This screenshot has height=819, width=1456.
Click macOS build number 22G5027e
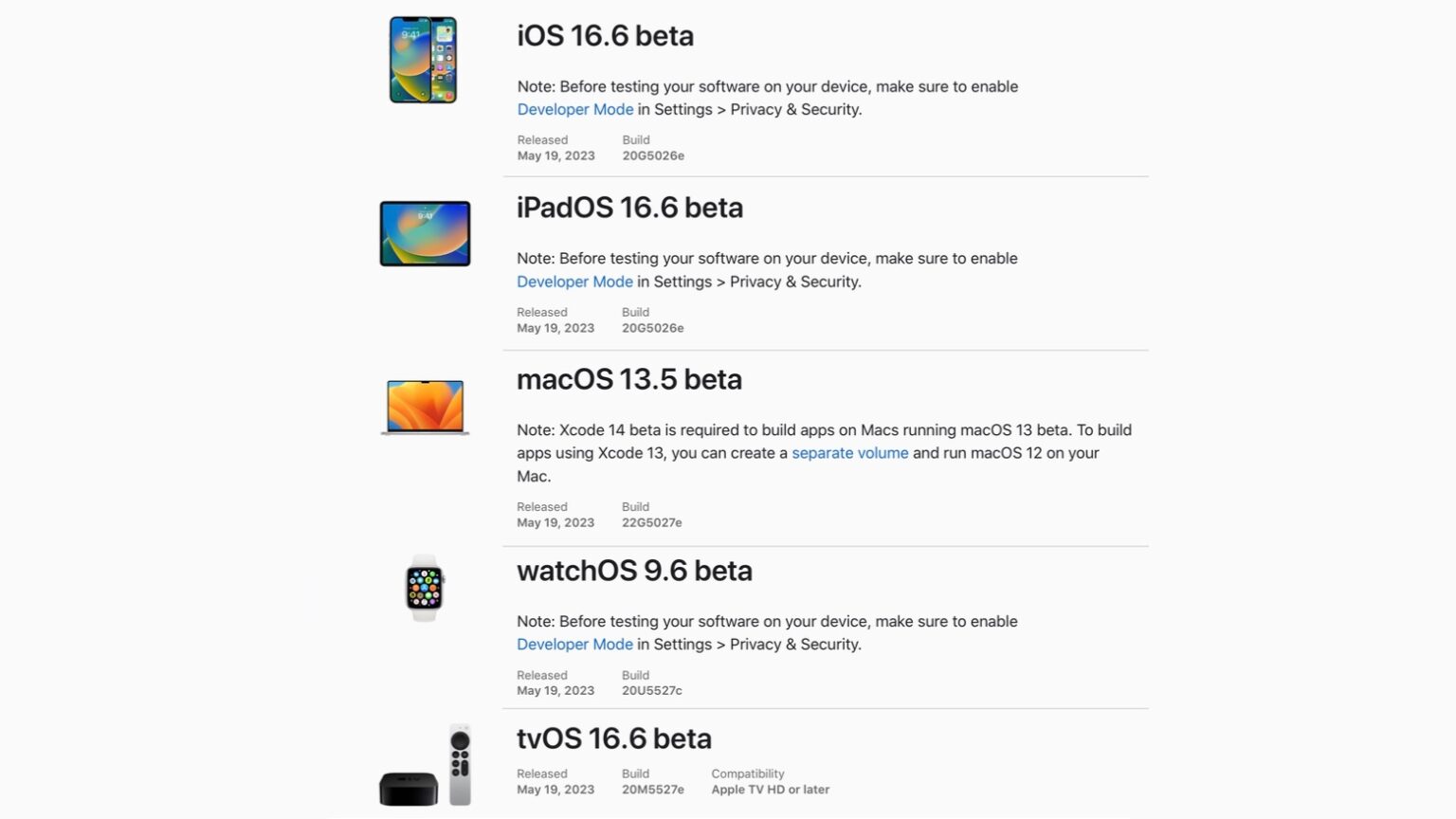pos(651,523)
